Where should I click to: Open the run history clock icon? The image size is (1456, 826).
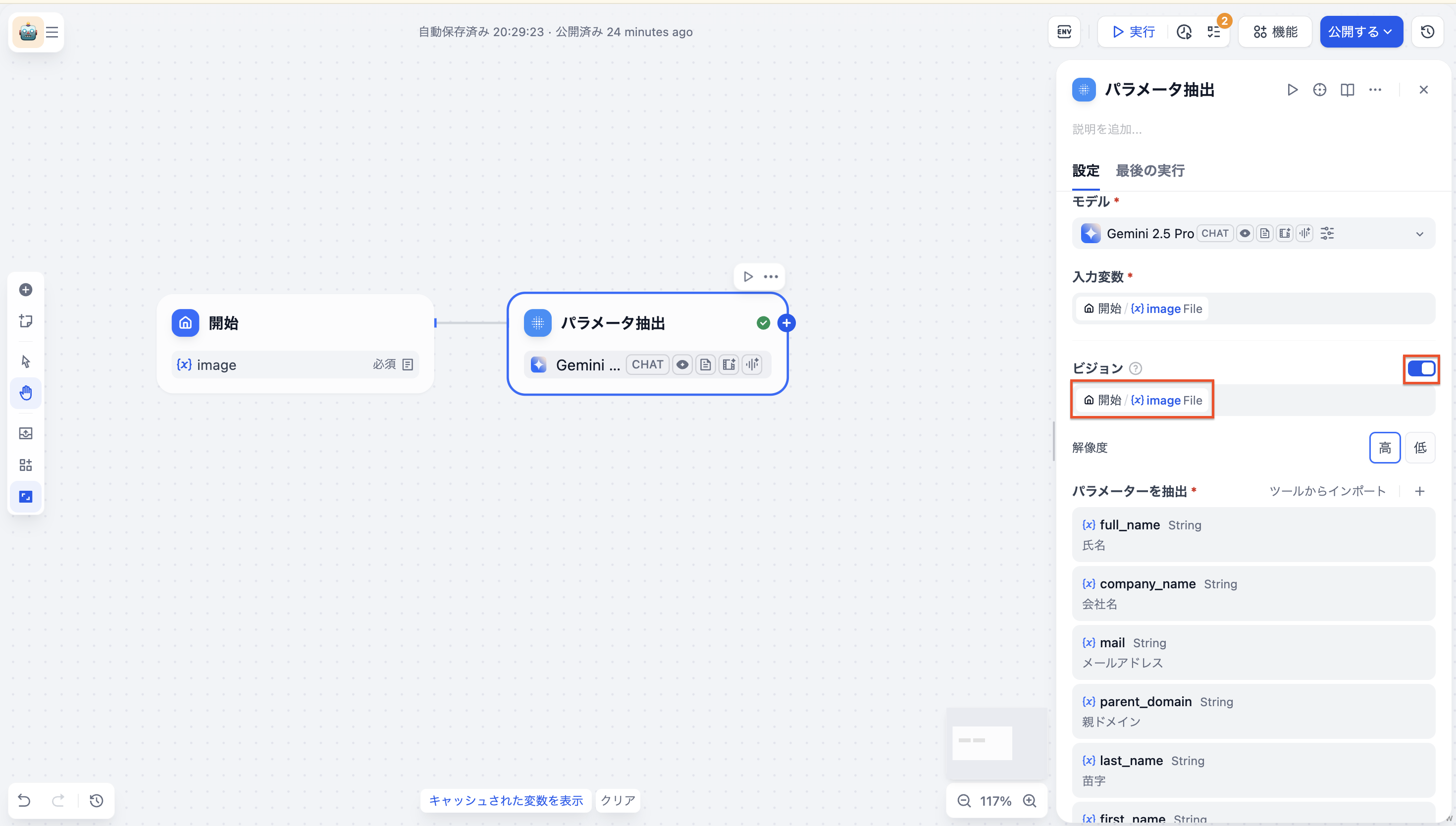[1184, 32]
